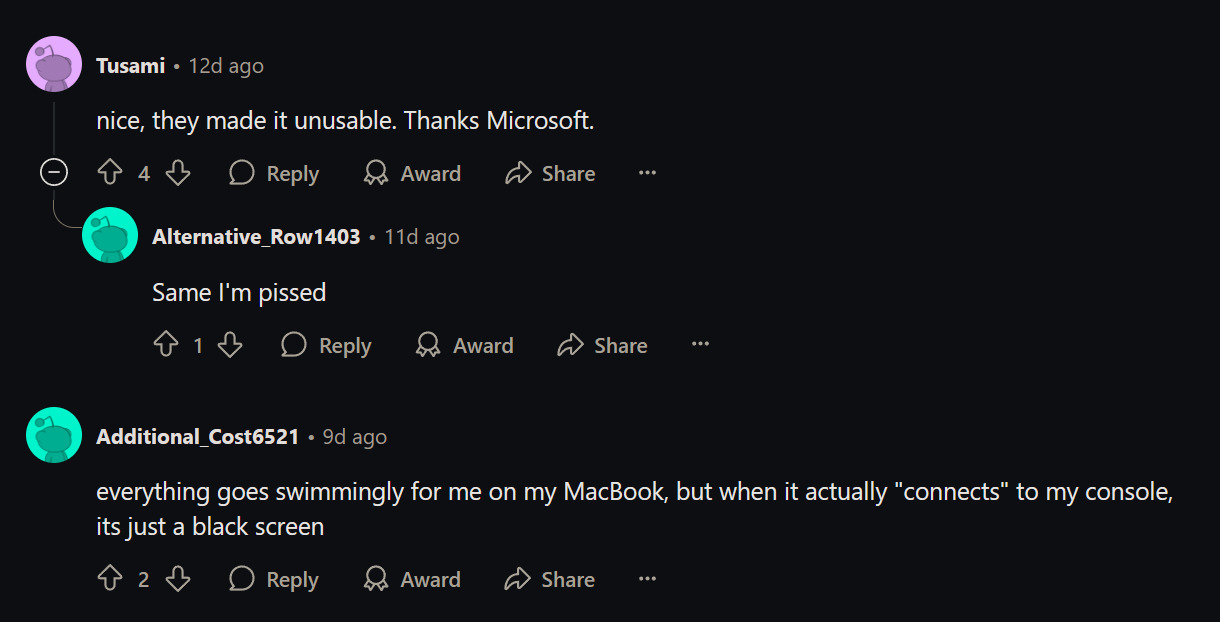The width and height of the screenshot is (1220, 622).
Task: Upvote Alternative_Row1403's reply
Action: click(166, 345)
